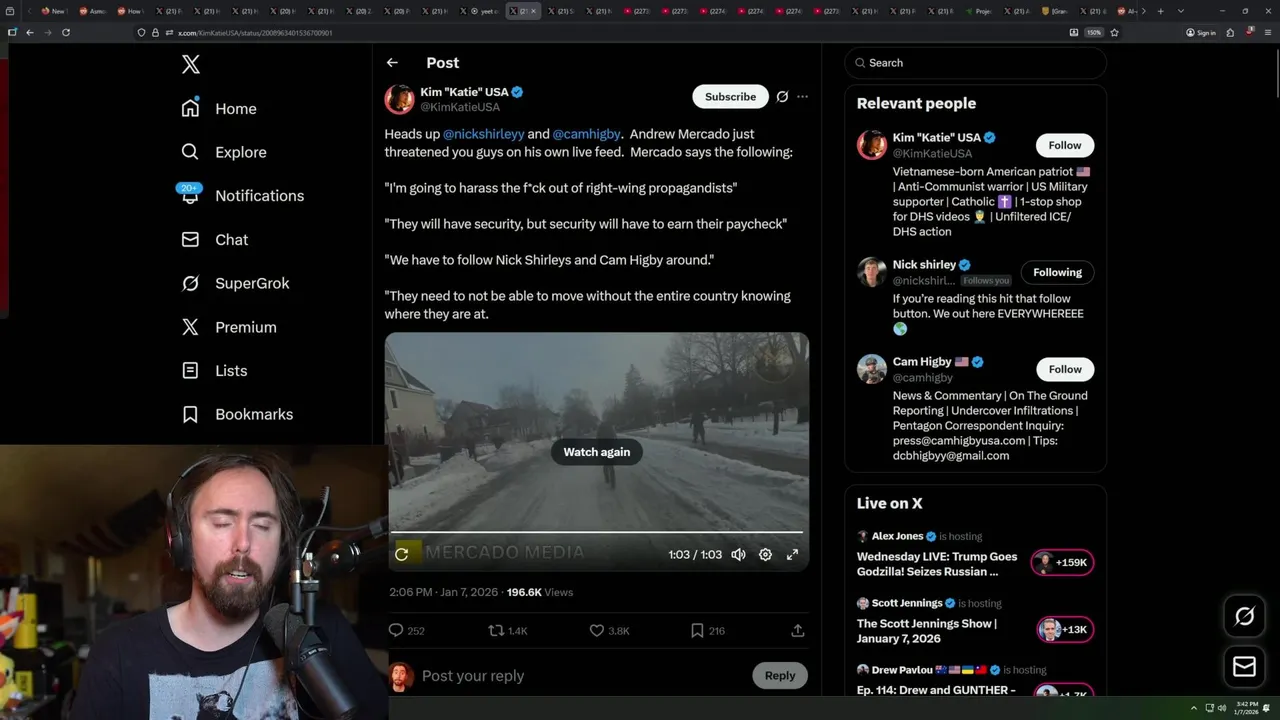This screenshot has height=720, width=1280.
Task: Subscribe to Kim Katie USA
Action: 730,97
